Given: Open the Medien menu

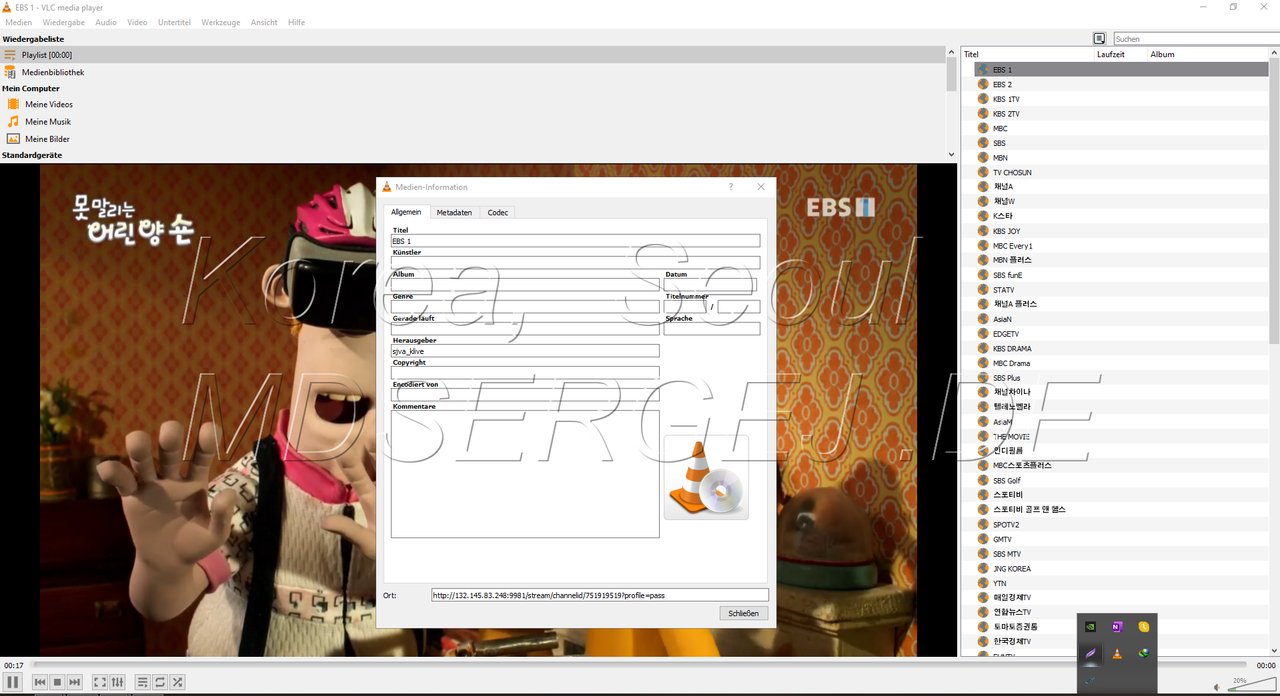Looking at the screenshot, I should click(19, 22).
